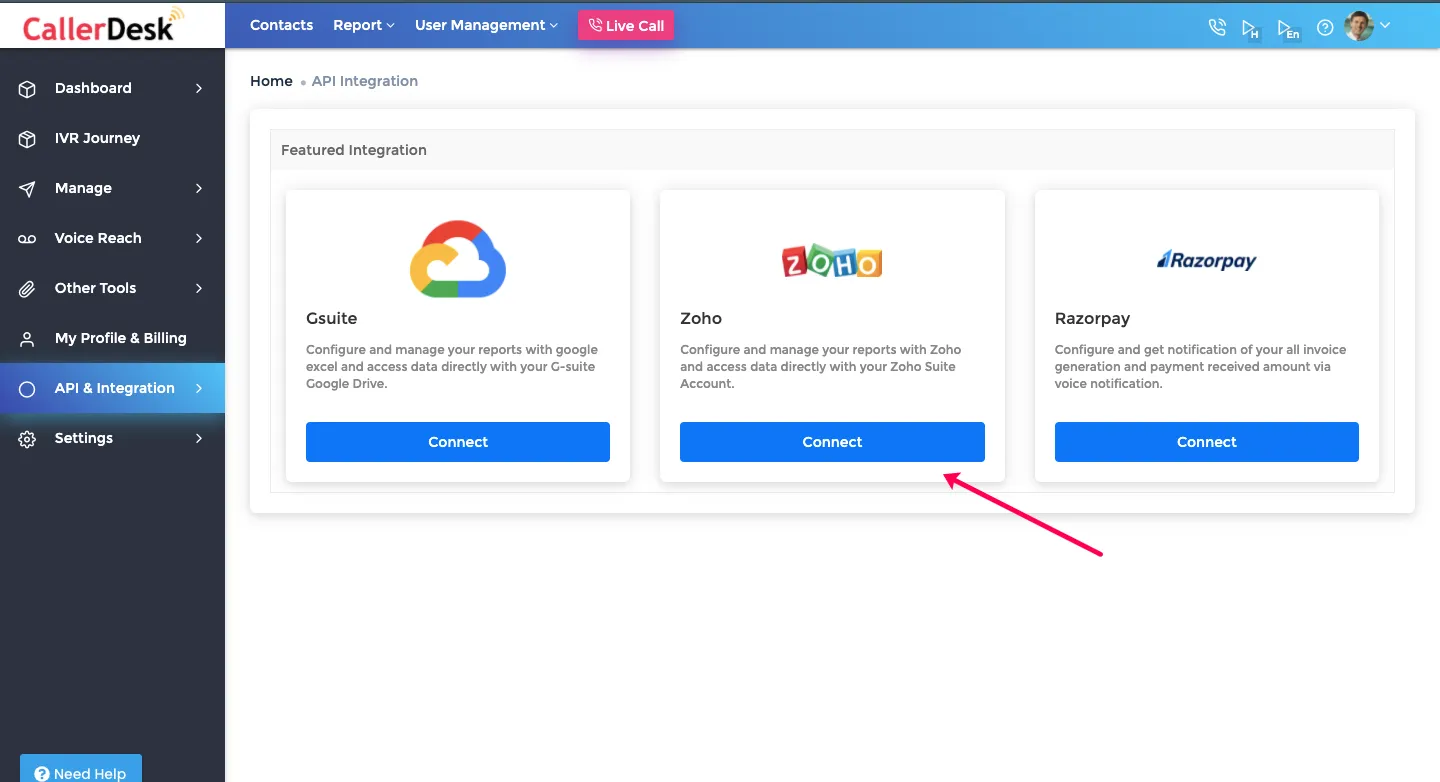Click the Live Call button
The height and width of the screenshot is (782, 1440).
pyautogui.click(x=626, y=26)
